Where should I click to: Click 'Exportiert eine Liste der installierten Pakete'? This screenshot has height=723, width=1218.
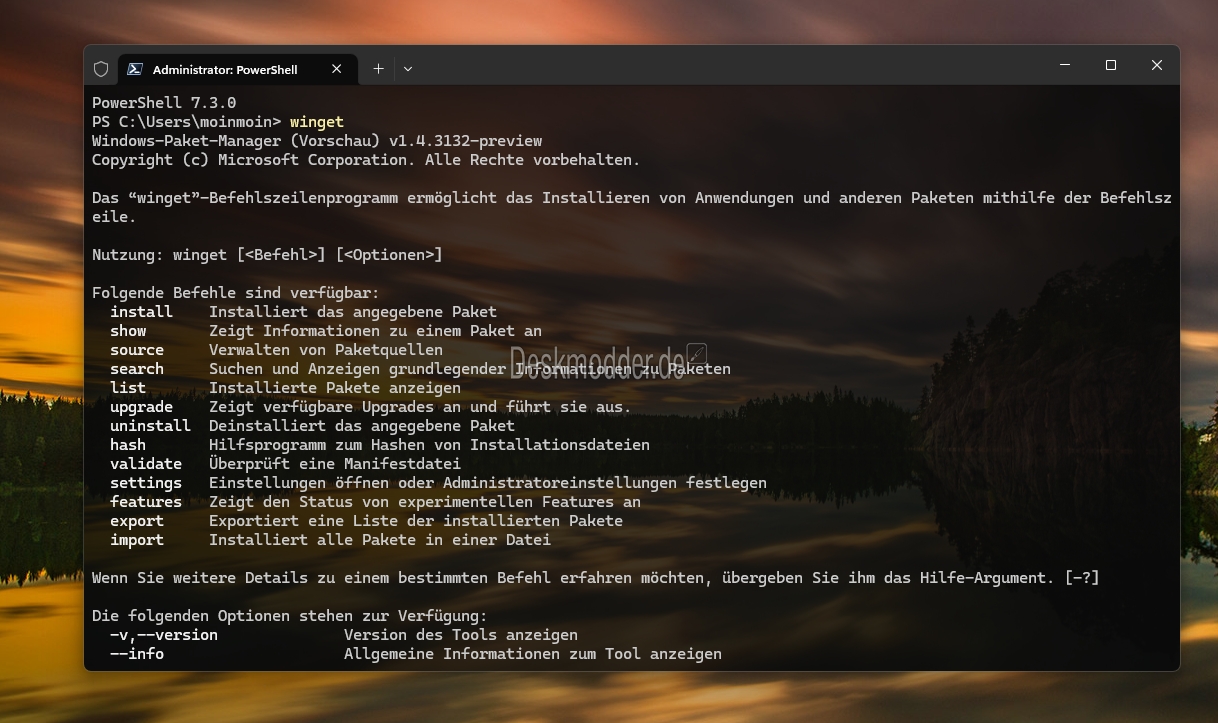click(x=416, y=521)
